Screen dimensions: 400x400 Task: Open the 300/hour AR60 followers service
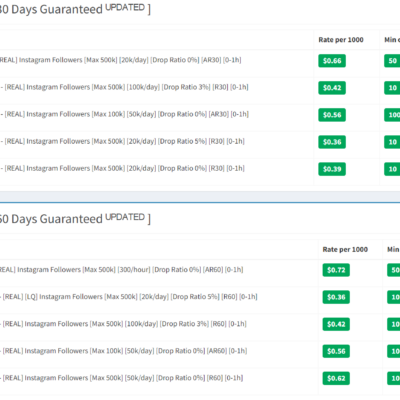(122, 269)
